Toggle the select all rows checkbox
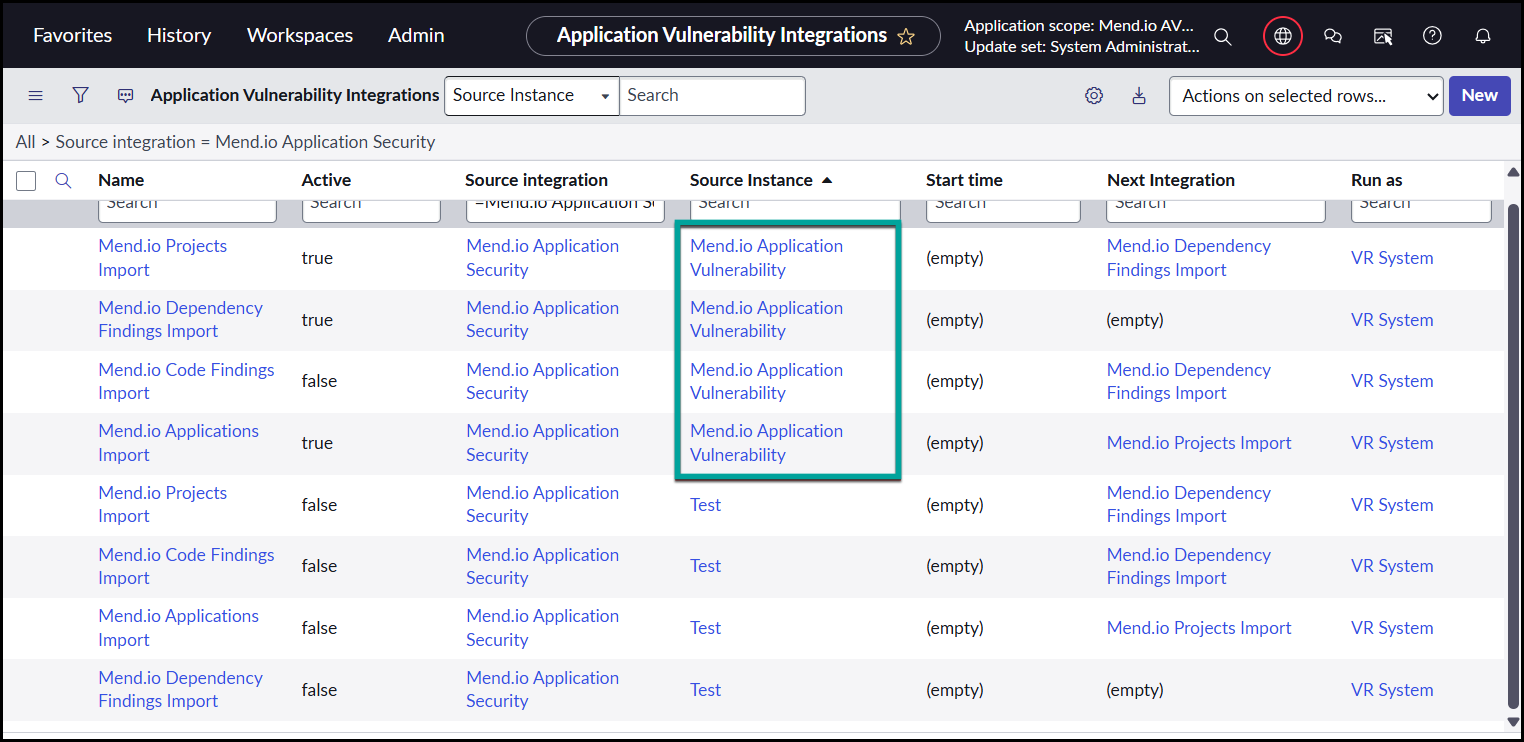The image size is (1524, 742). [27, 181]
